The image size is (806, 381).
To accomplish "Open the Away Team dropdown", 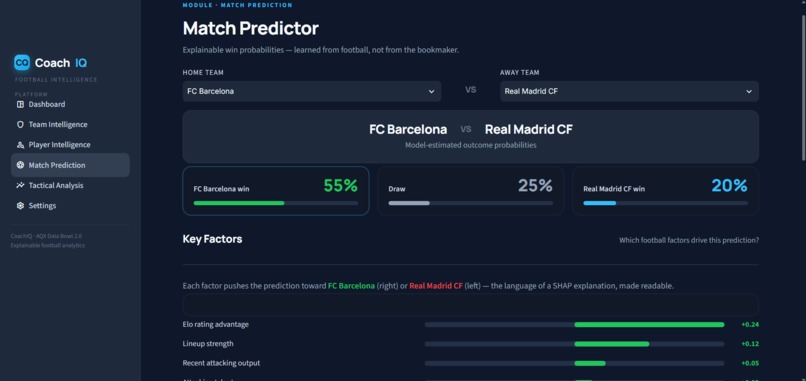I will coord(629,91).
